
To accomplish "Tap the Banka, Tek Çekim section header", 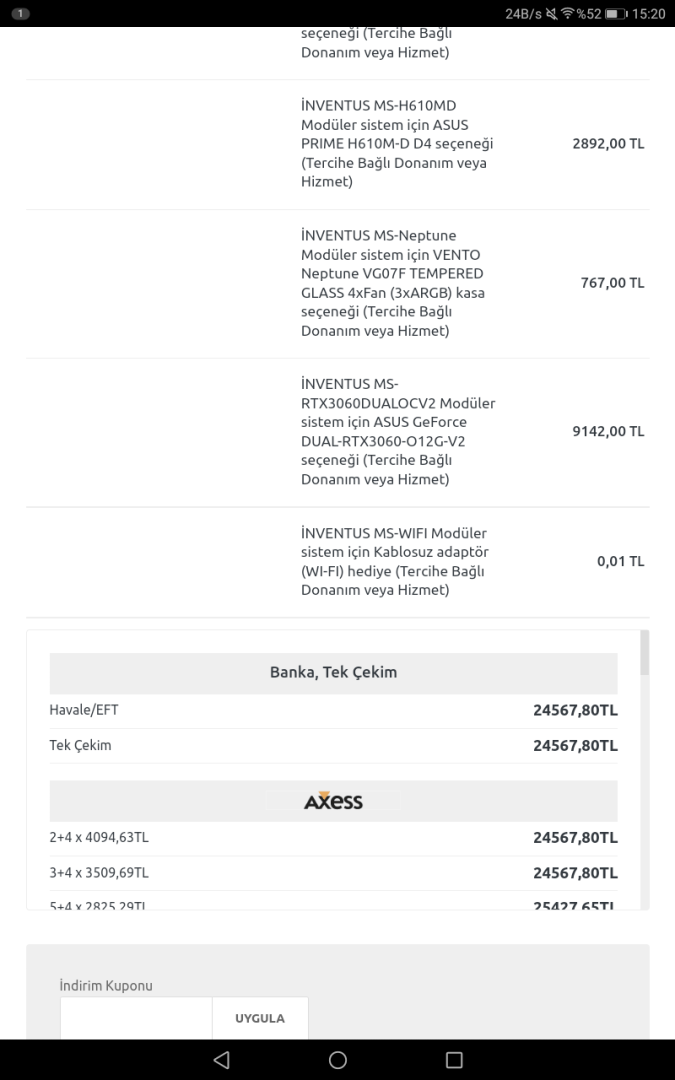I will click(x=333, y=672).
